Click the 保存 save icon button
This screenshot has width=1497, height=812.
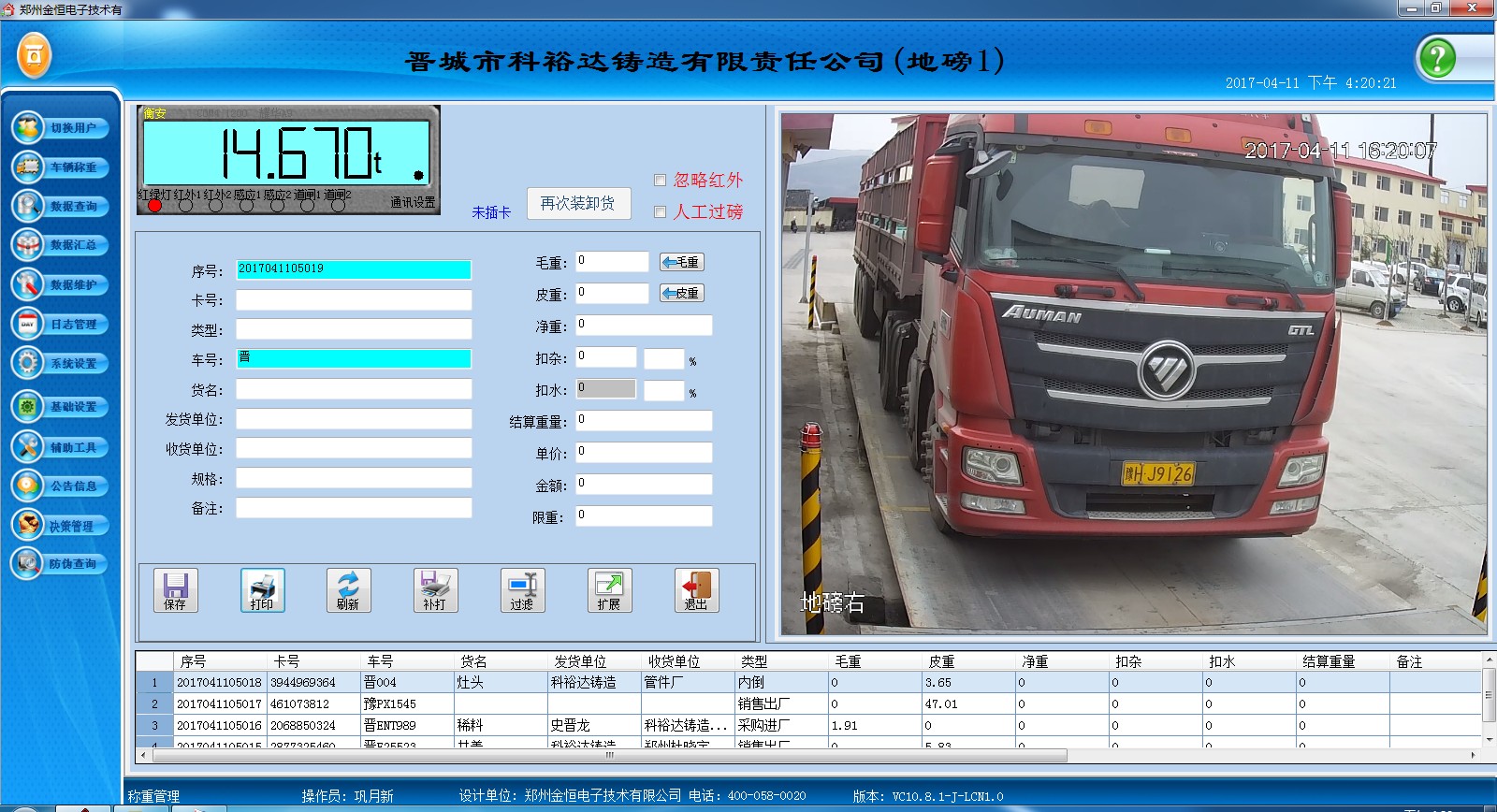point(175,590)
